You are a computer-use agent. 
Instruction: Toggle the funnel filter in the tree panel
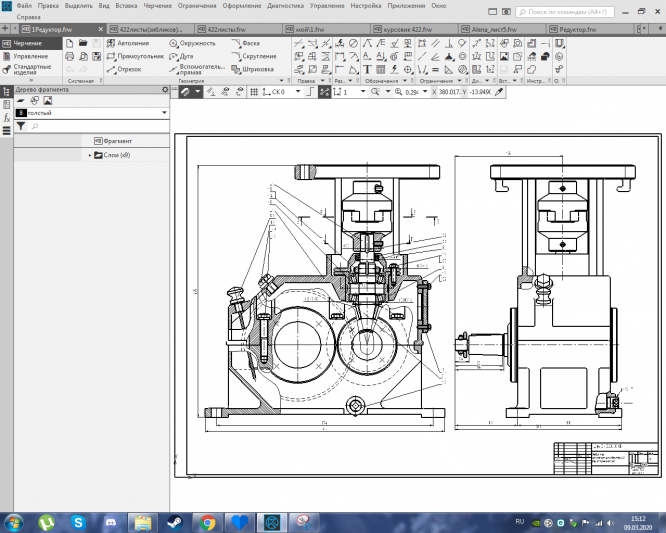click(x=21, y=127)
